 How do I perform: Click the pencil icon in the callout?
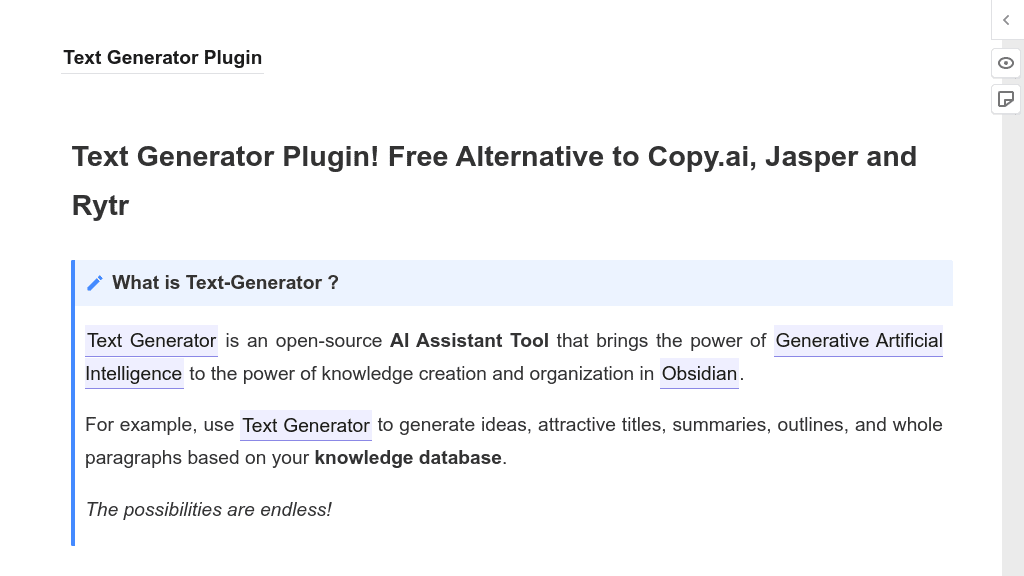pyautogui.click(x=95, y=282)
